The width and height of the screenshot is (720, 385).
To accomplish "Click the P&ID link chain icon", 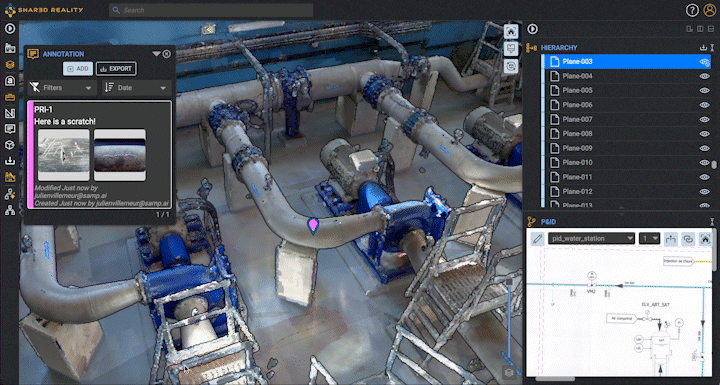I will tap(688, 238).
